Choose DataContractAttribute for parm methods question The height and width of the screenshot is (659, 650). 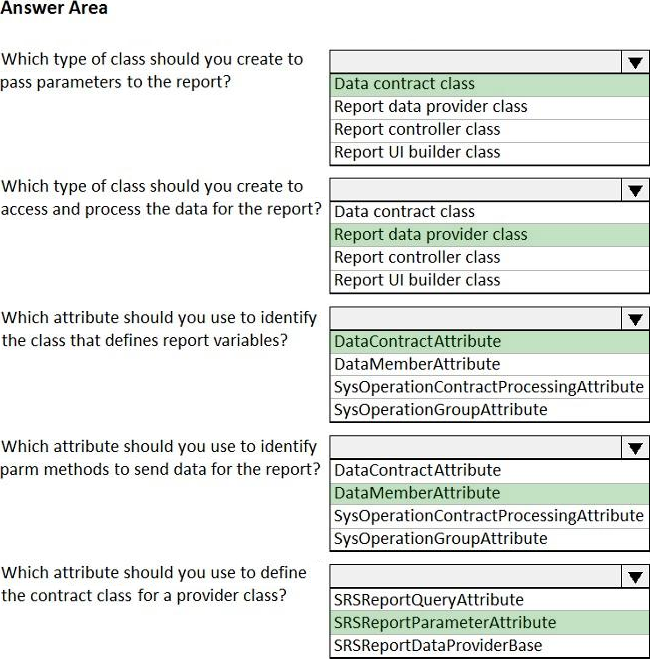[x=418, y=470]
